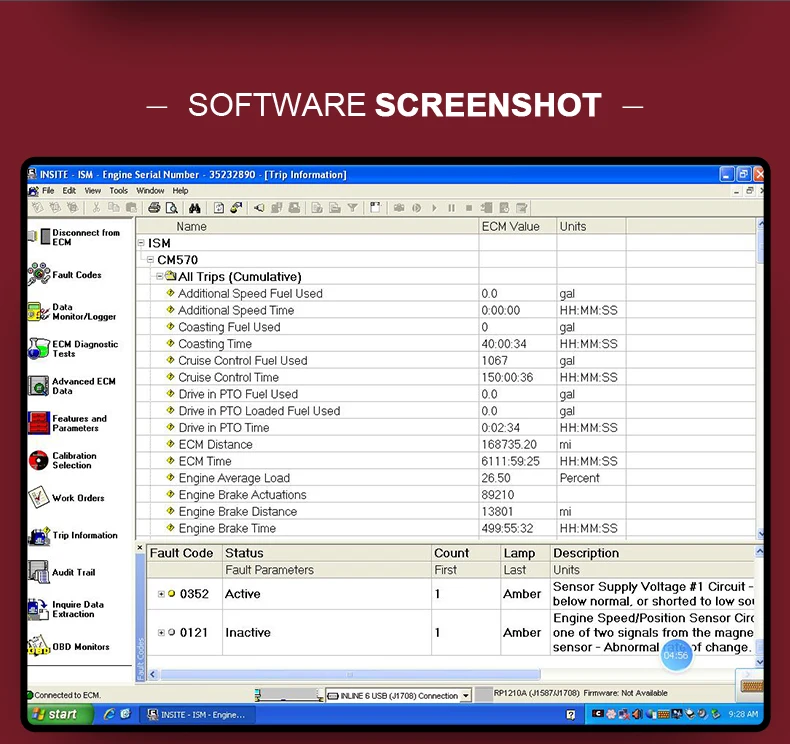The height and width of the screenshot is (744, 790).
Task: Click the Play toolbar button
Action: tap(434, 208)
